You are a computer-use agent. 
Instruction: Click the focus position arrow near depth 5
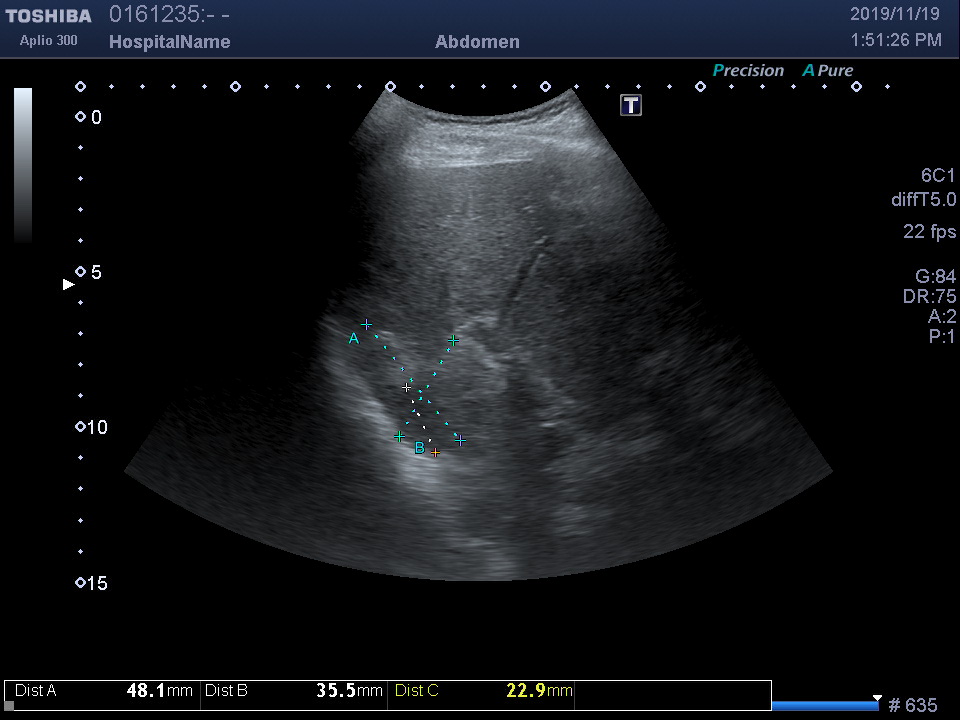pyautogui.click(x=69, y=284)
